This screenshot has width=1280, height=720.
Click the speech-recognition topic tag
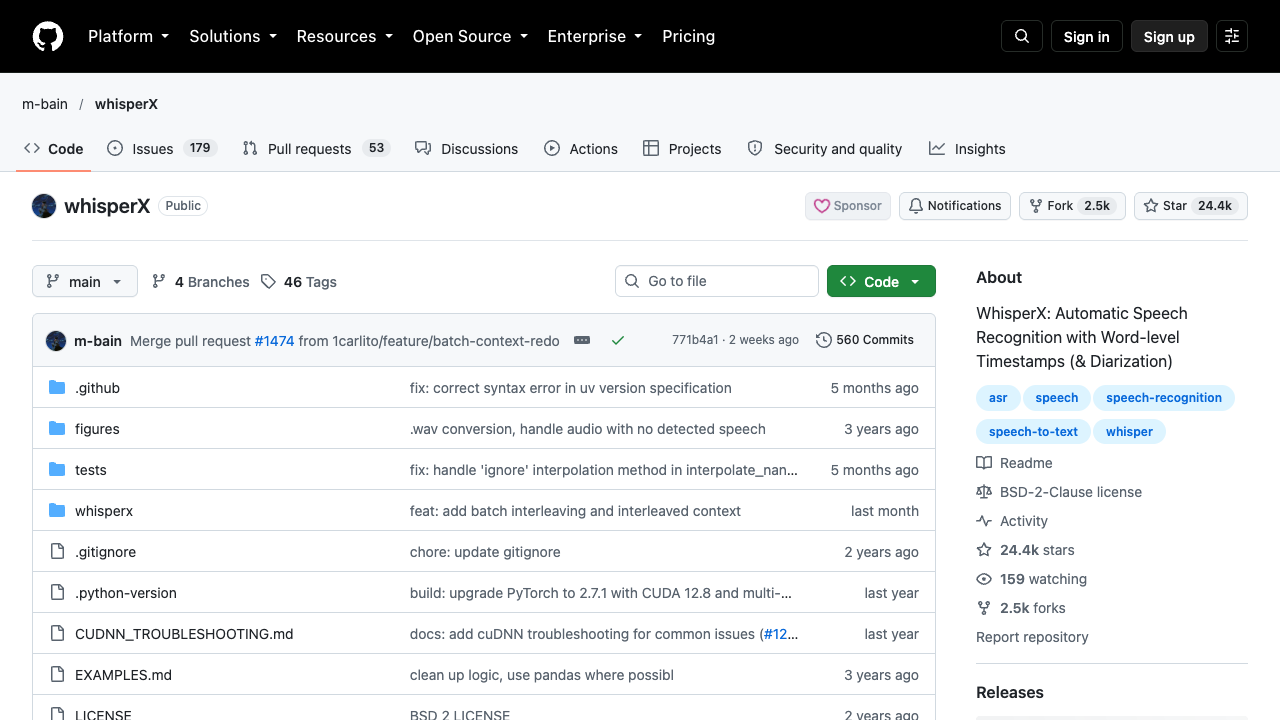pos(1164,398)
